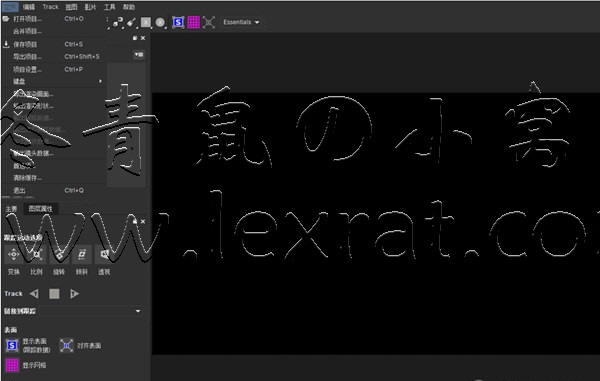
Task: Select the paint brush tool in toolbar
Action: (x=131, y=22)
